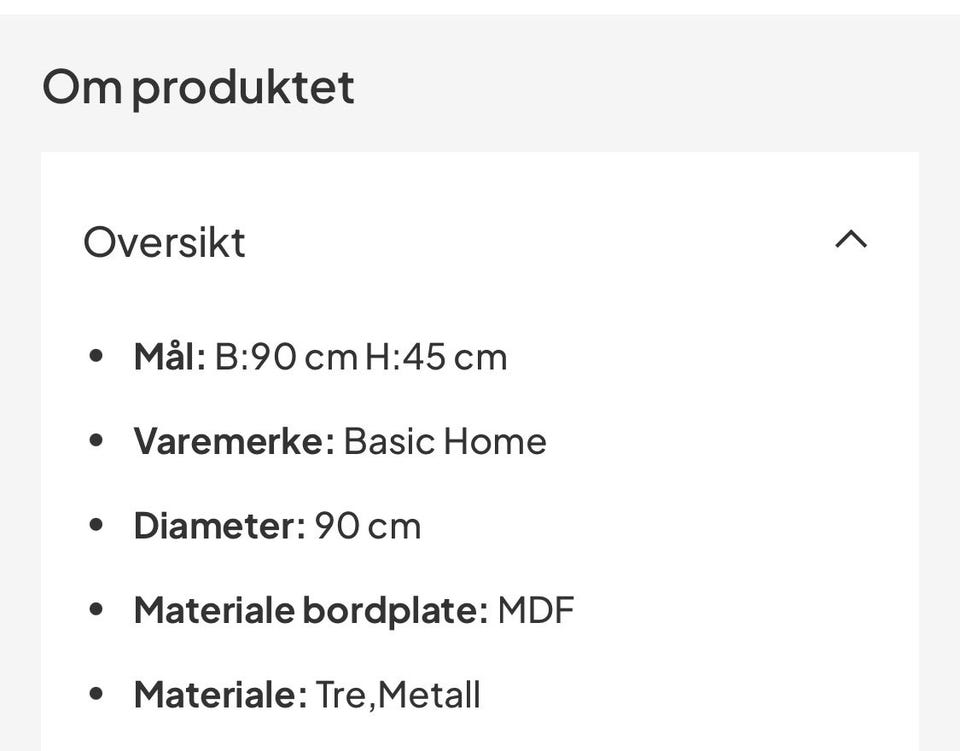Image resolution: width=960 pixels, height=751 pixels.
Task: Select the Materiale bordplate label
Action: [x=311, y=610]
